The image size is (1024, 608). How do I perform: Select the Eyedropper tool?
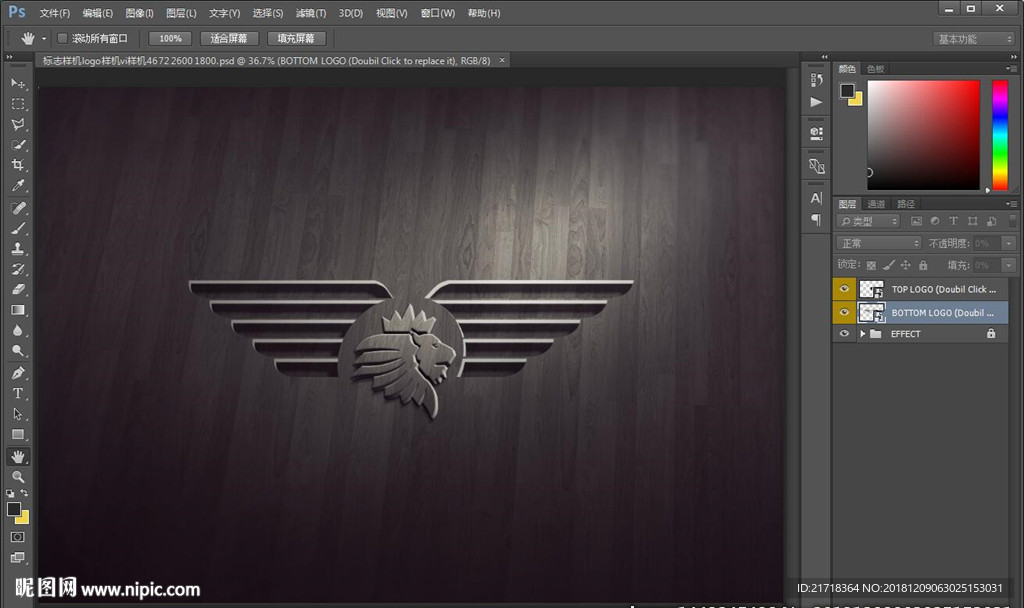[18, 185]
